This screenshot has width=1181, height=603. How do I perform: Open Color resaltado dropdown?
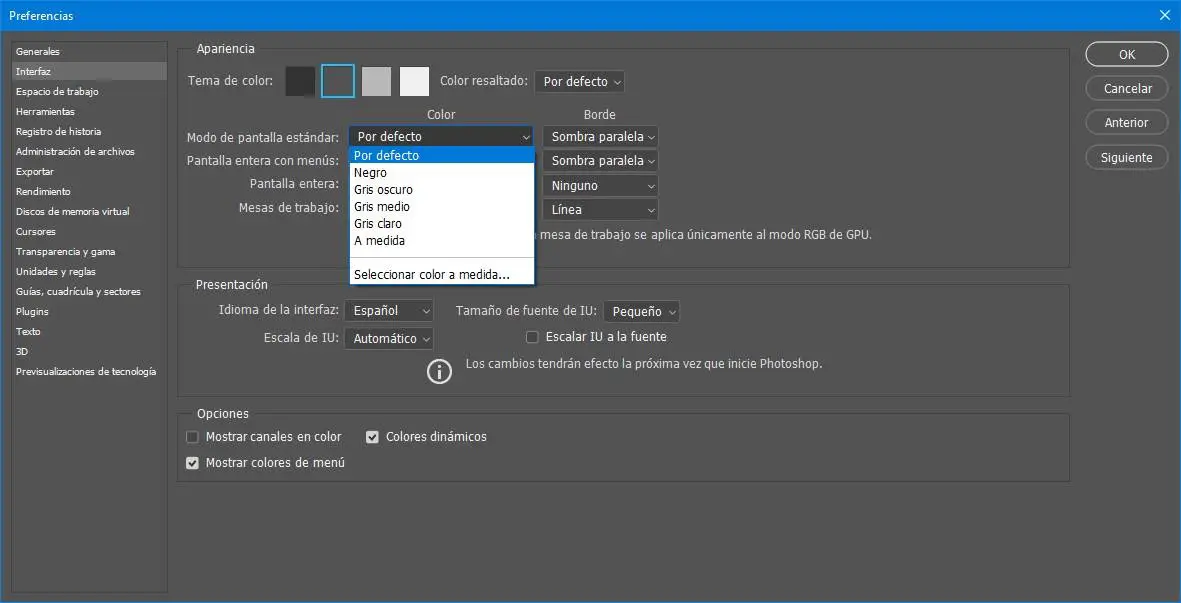[579, 81]
